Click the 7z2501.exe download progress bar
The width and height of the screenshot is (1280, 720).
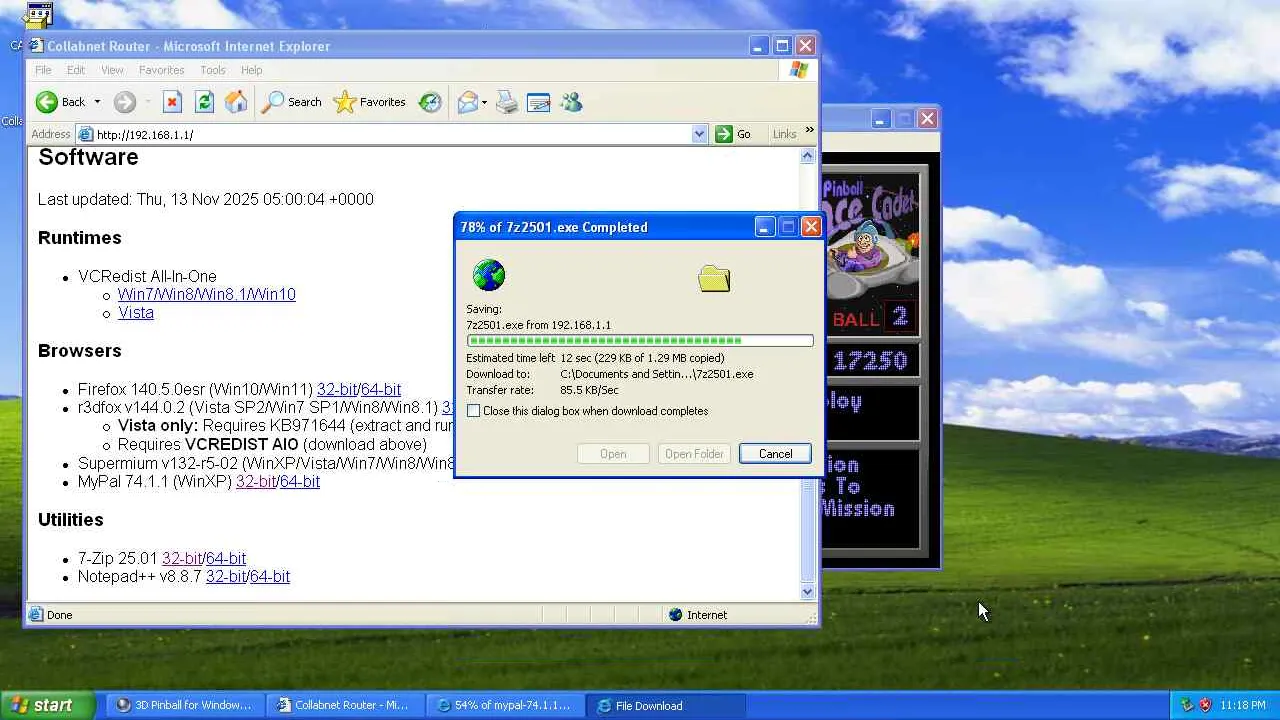(640, 341)
